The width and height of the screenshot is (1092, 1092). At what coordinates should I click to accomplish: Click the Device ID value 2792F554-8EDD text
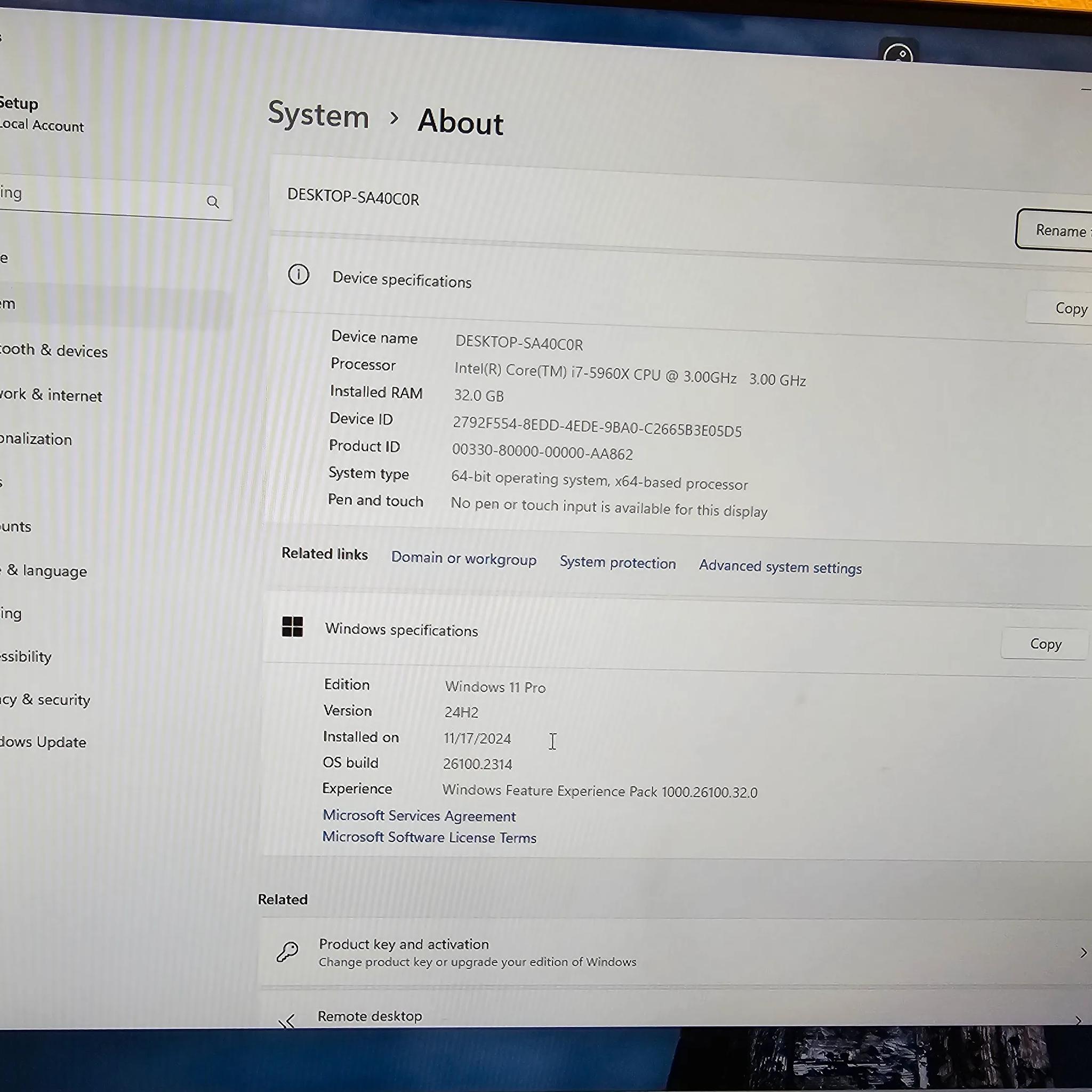point(597,427)
